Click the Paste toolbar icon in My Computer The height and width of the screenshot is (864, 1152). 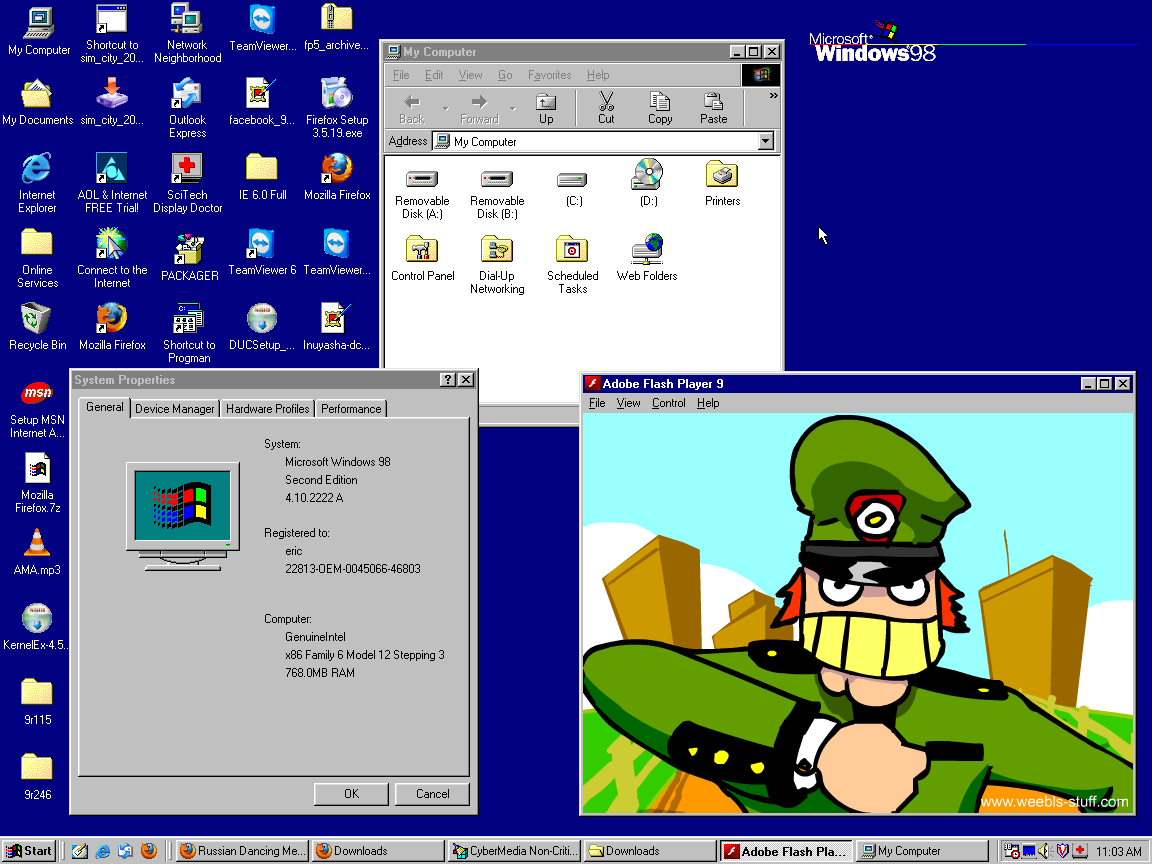(713, 108)
